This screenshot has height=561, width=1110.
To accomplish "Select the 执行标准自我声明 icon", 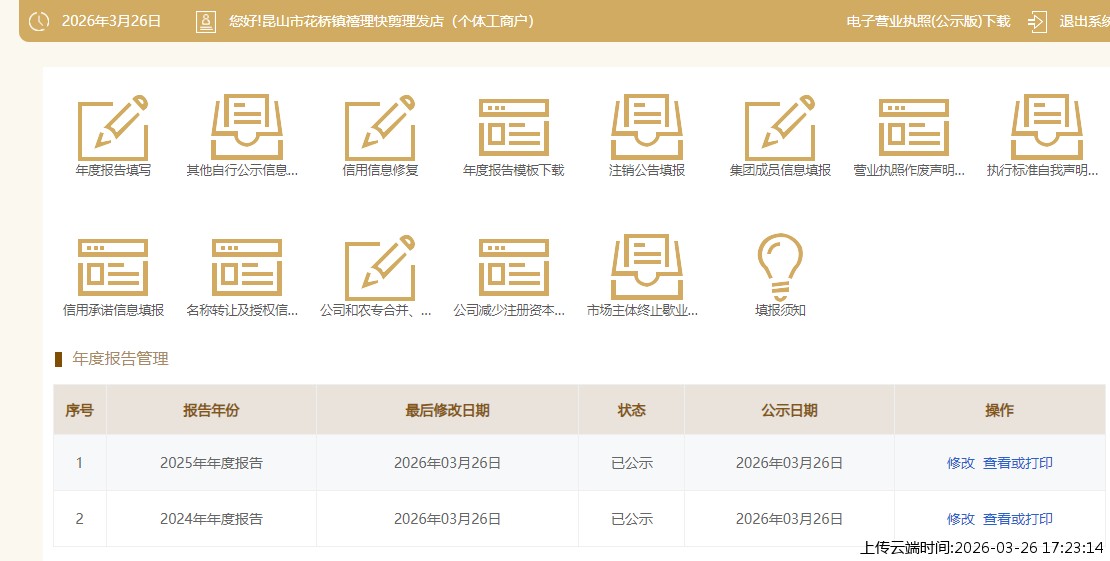I will pos(1047,128).
